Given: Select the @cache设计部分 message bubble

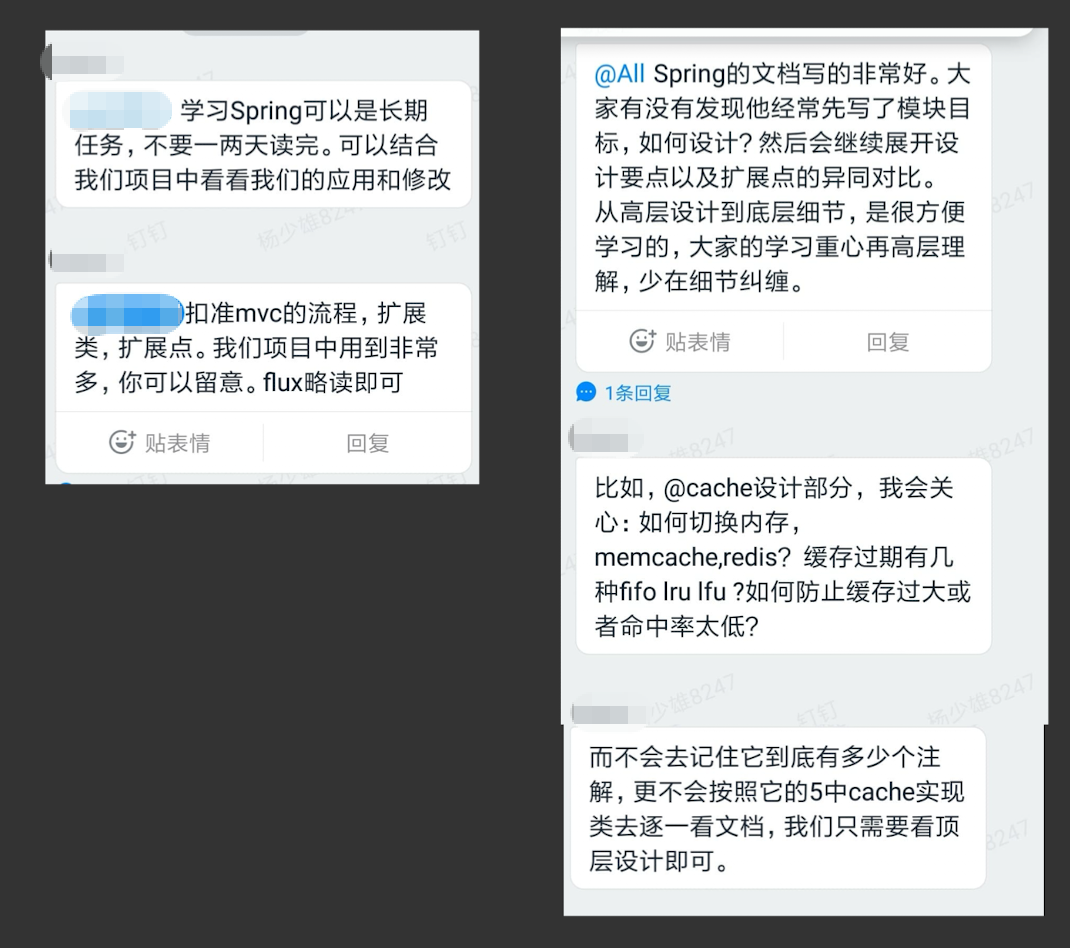Looking at the screenshot, I should (783, 556).
